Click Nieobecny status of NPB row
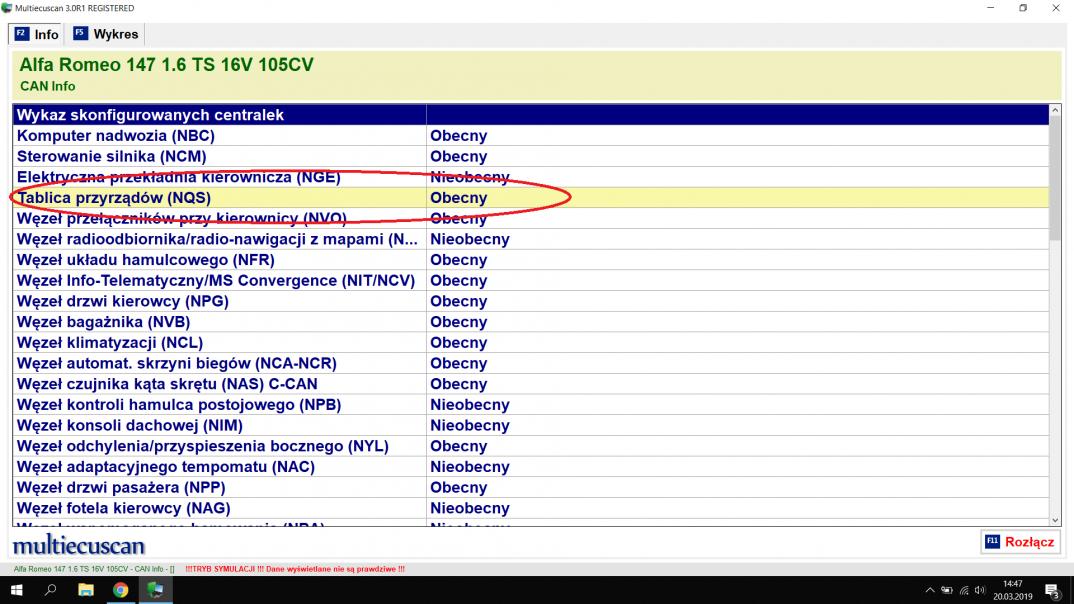The width and height of the screenshot is (1074, 604). tap(470, 405)
